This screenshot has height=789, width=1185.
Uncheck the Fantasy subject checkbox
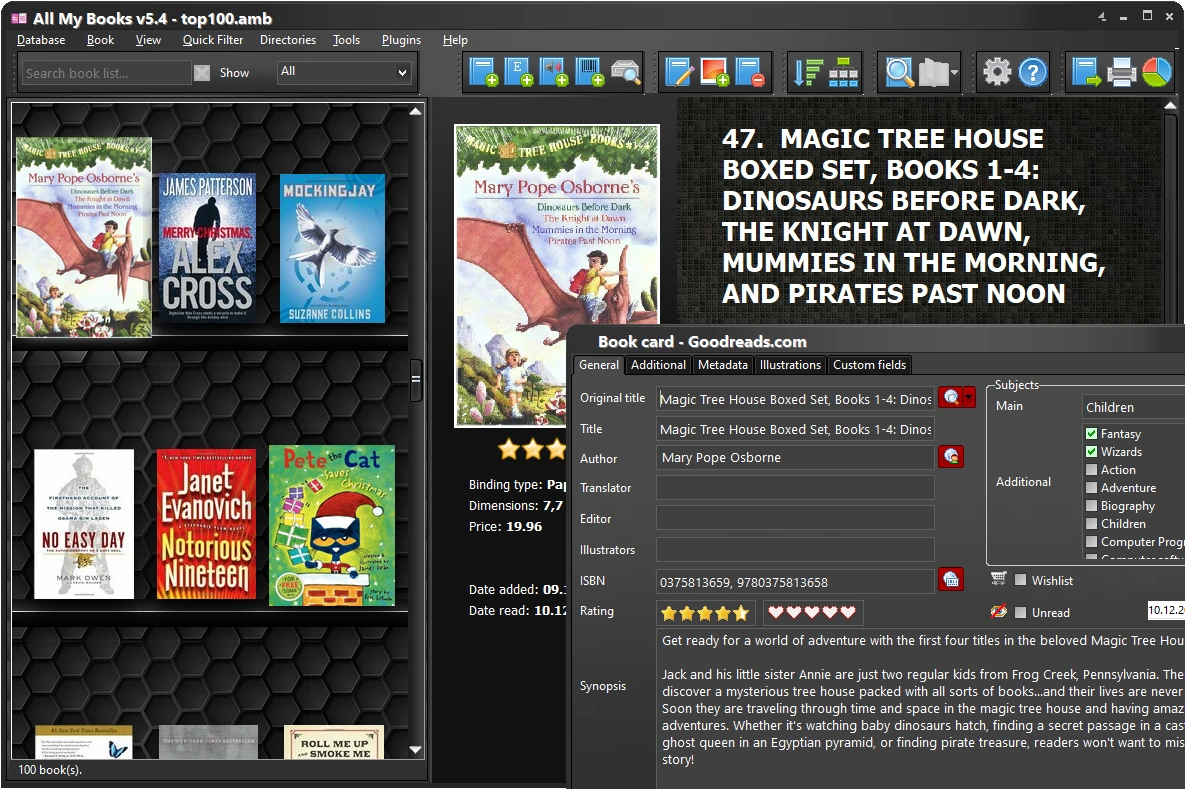click(x=1091, y=434)
